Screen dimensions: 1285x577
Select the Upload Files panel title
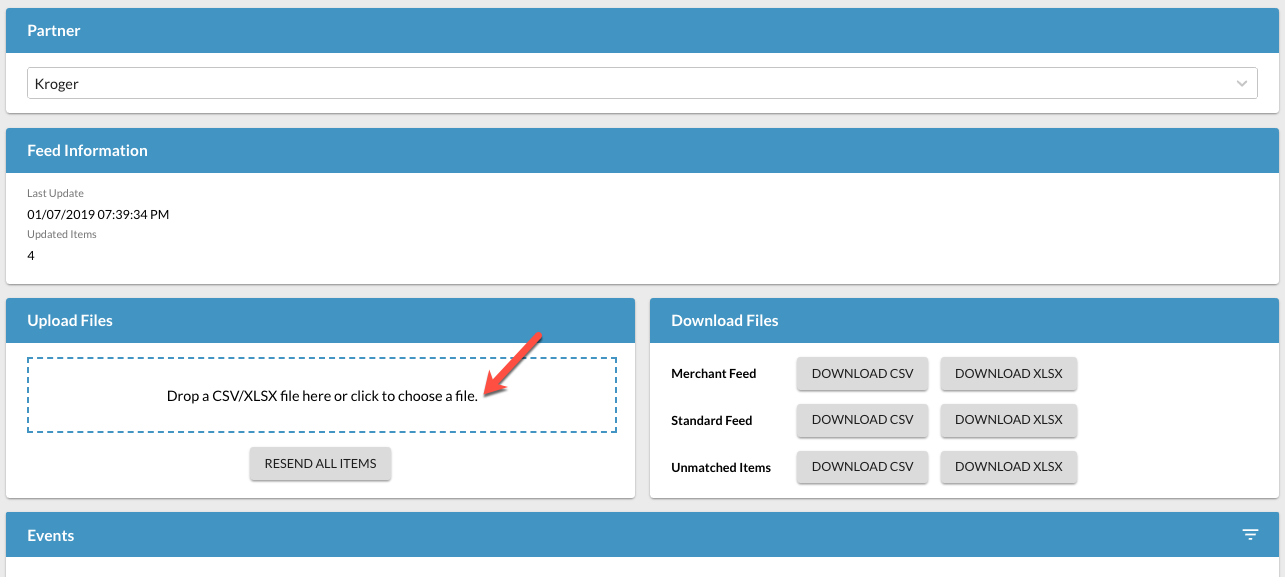click(70, 321)
